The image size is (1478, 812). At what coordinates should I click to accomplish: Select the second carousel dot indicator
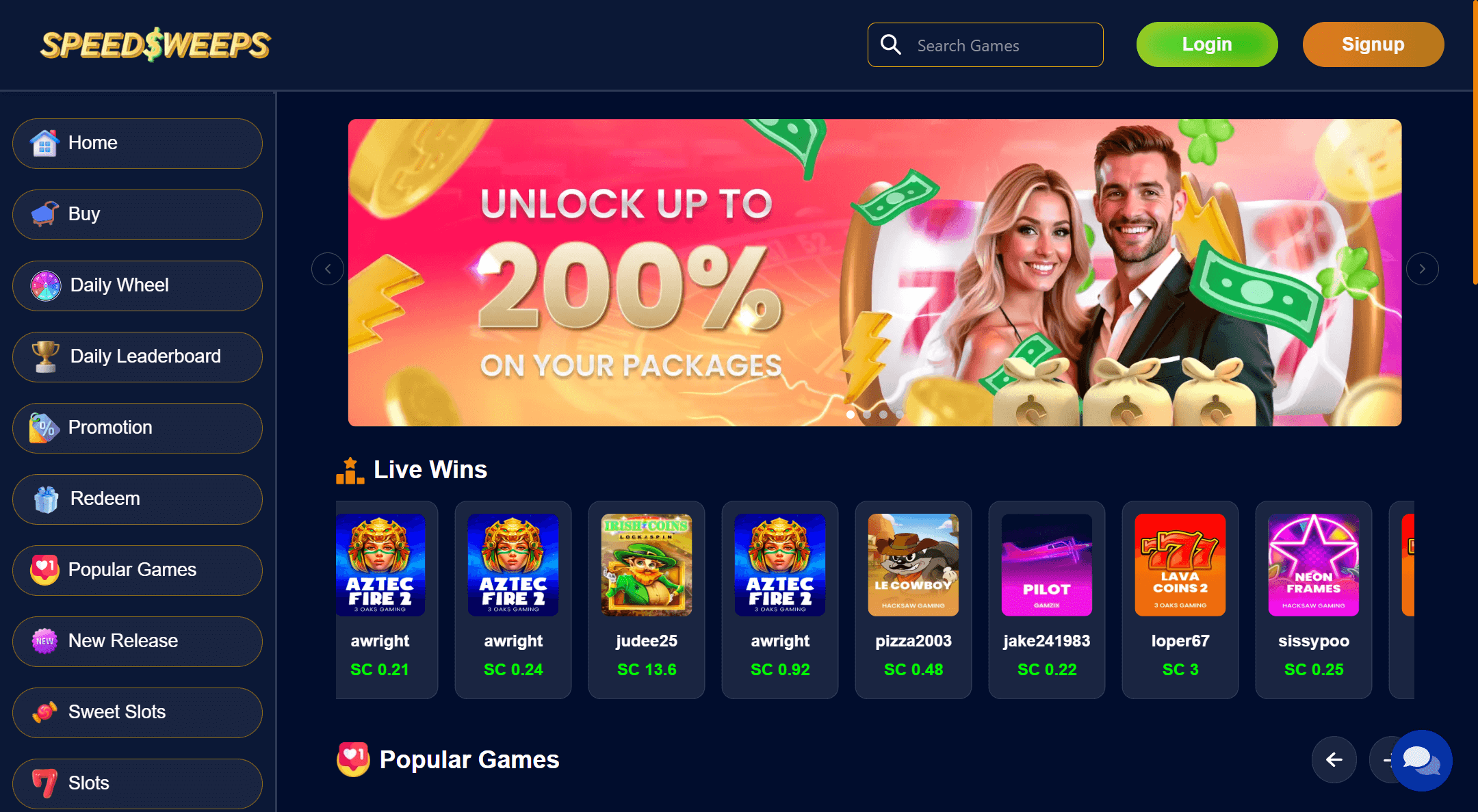point(867,415)
